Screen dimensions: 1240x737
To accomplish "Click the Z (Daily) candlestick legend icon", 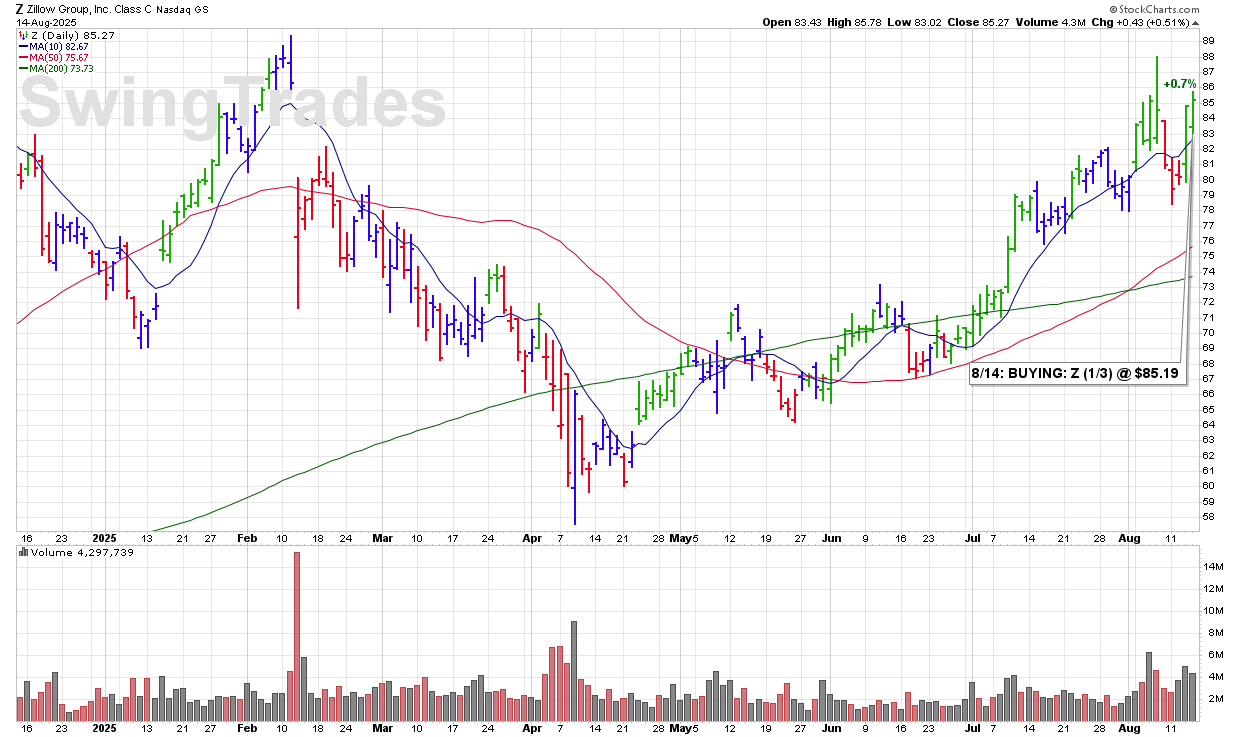I will pyautogui.click(x=23, y=35).
